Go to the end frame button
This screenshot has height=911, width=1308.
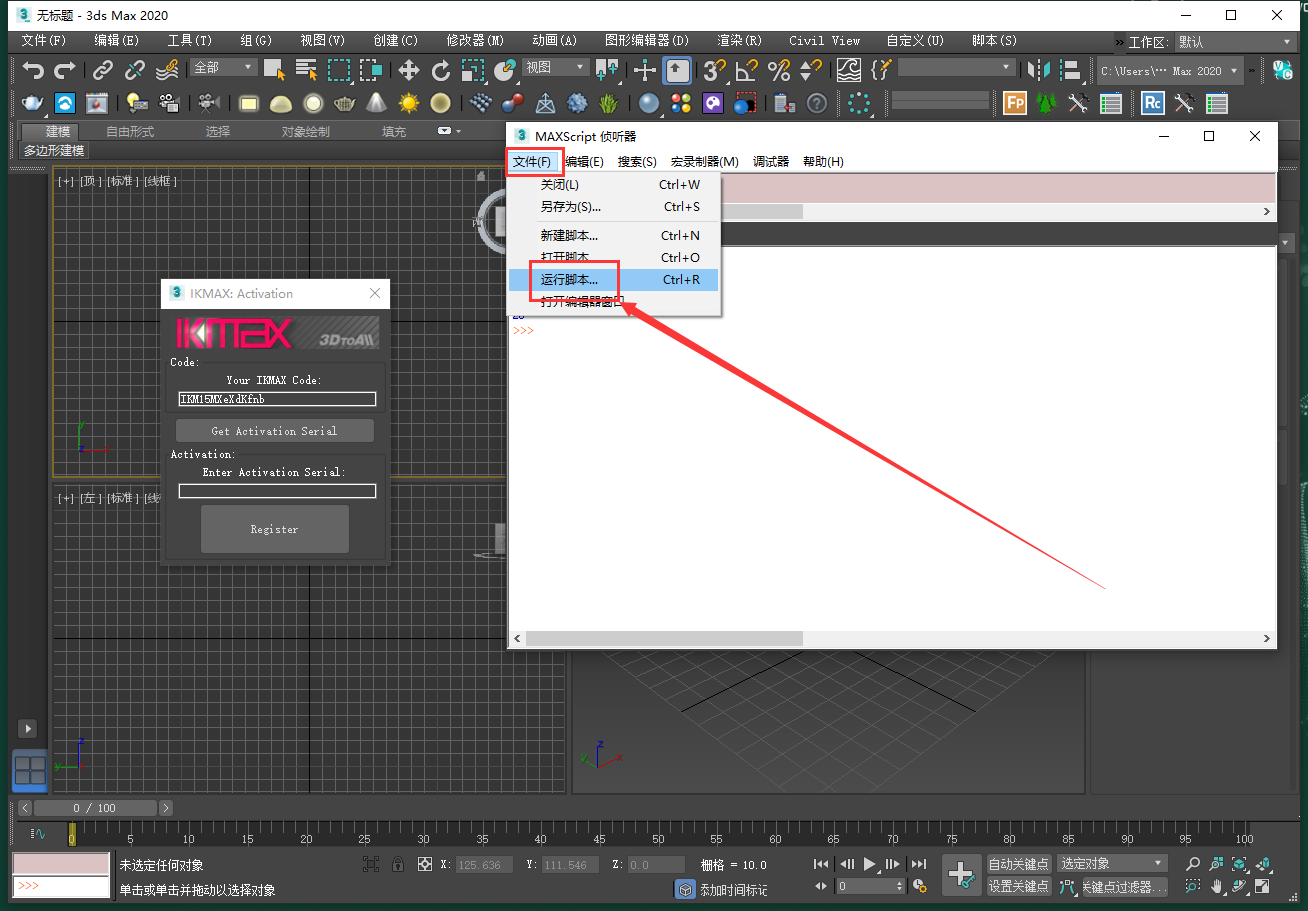pos(918,864)
